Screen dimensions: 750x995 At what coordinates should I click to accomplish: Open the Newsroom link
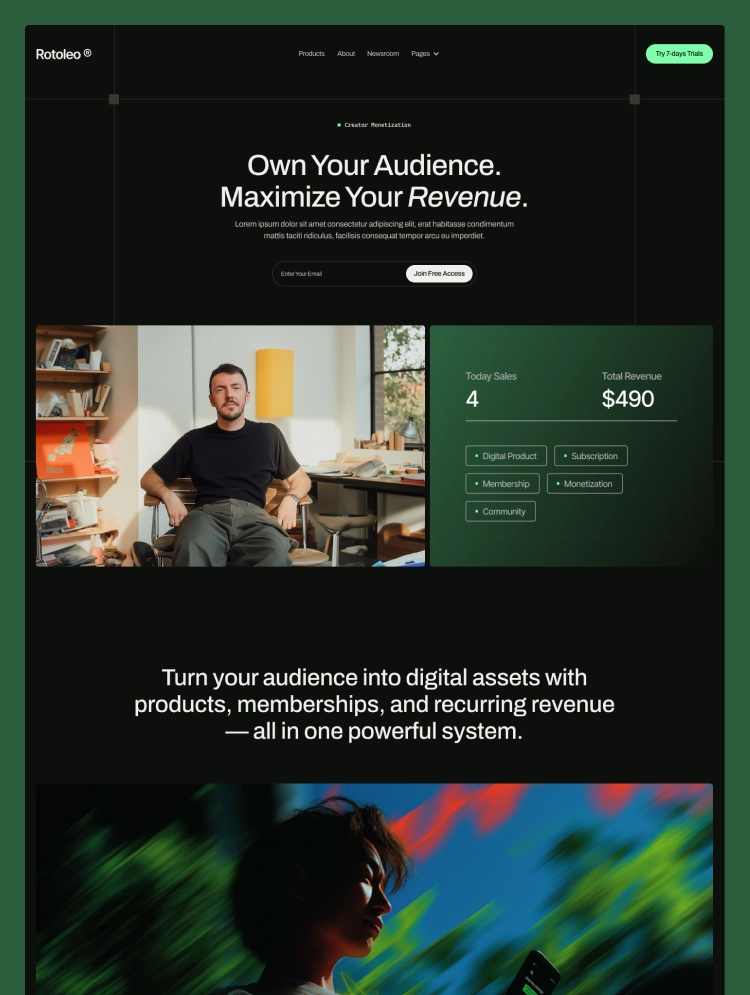(383, 53)
